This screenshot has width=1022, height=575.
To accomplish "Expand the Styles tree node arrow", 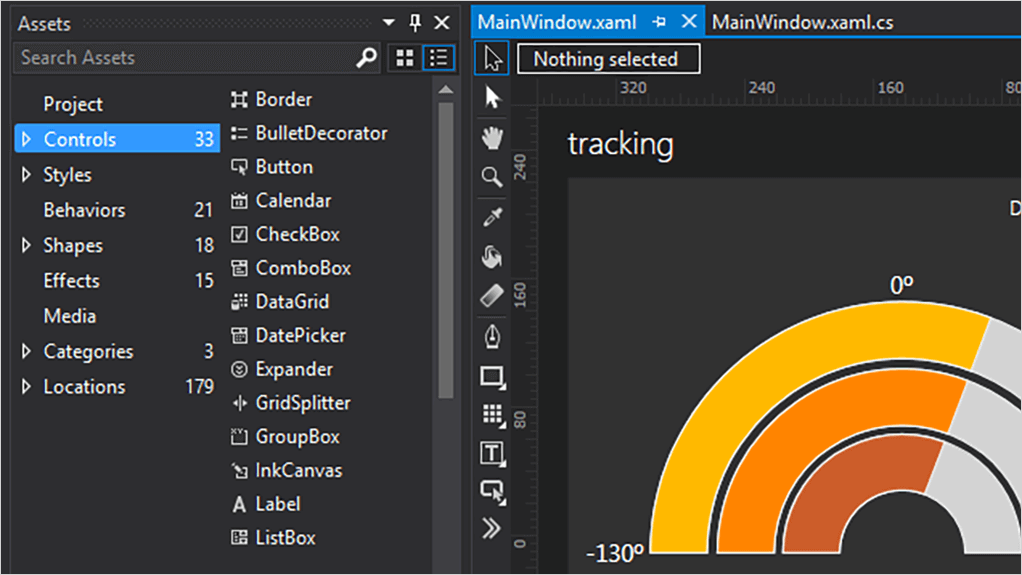I will (x=26, y=175).
